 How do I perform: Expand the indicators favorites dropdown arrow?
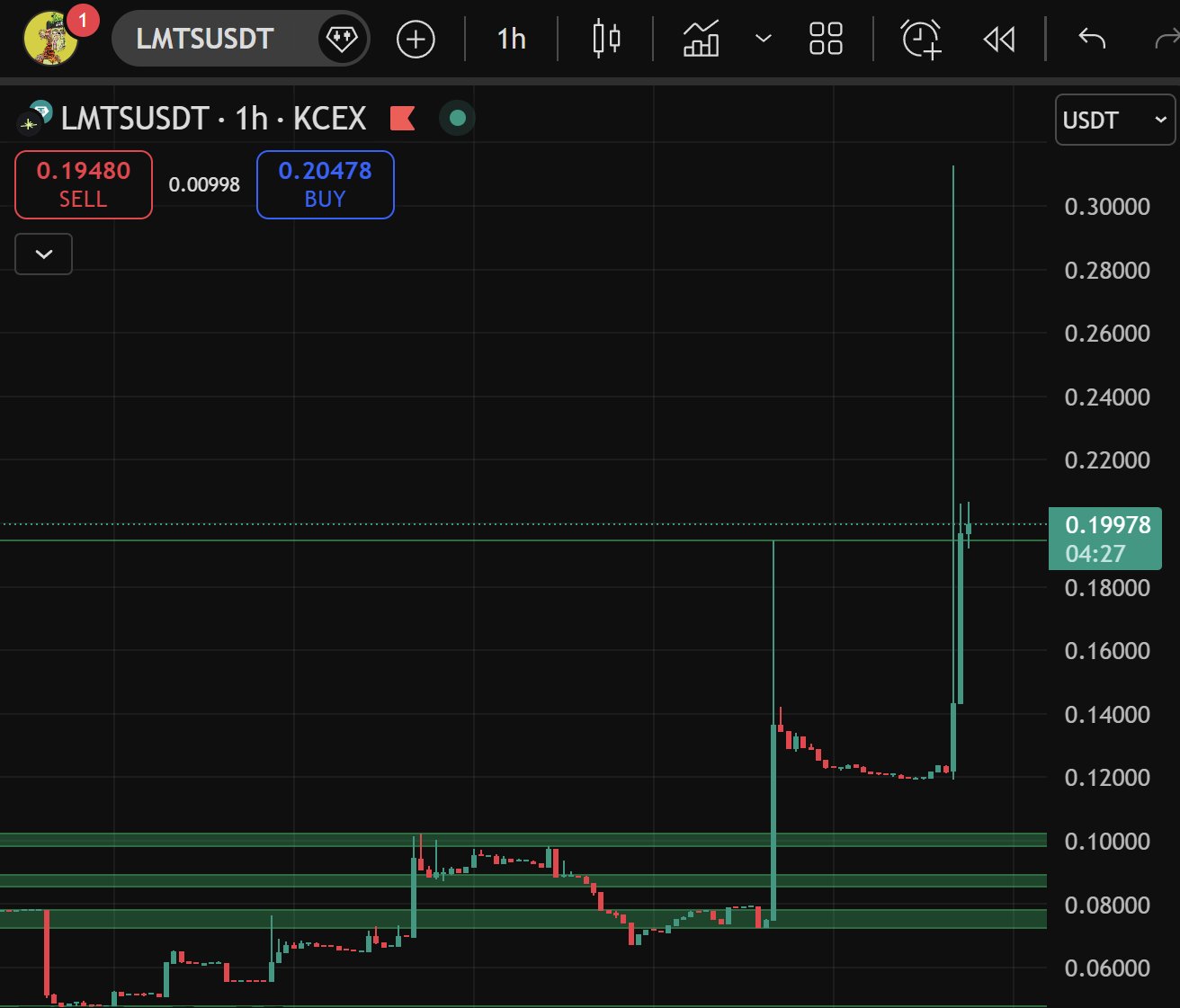tap(763, 39)
